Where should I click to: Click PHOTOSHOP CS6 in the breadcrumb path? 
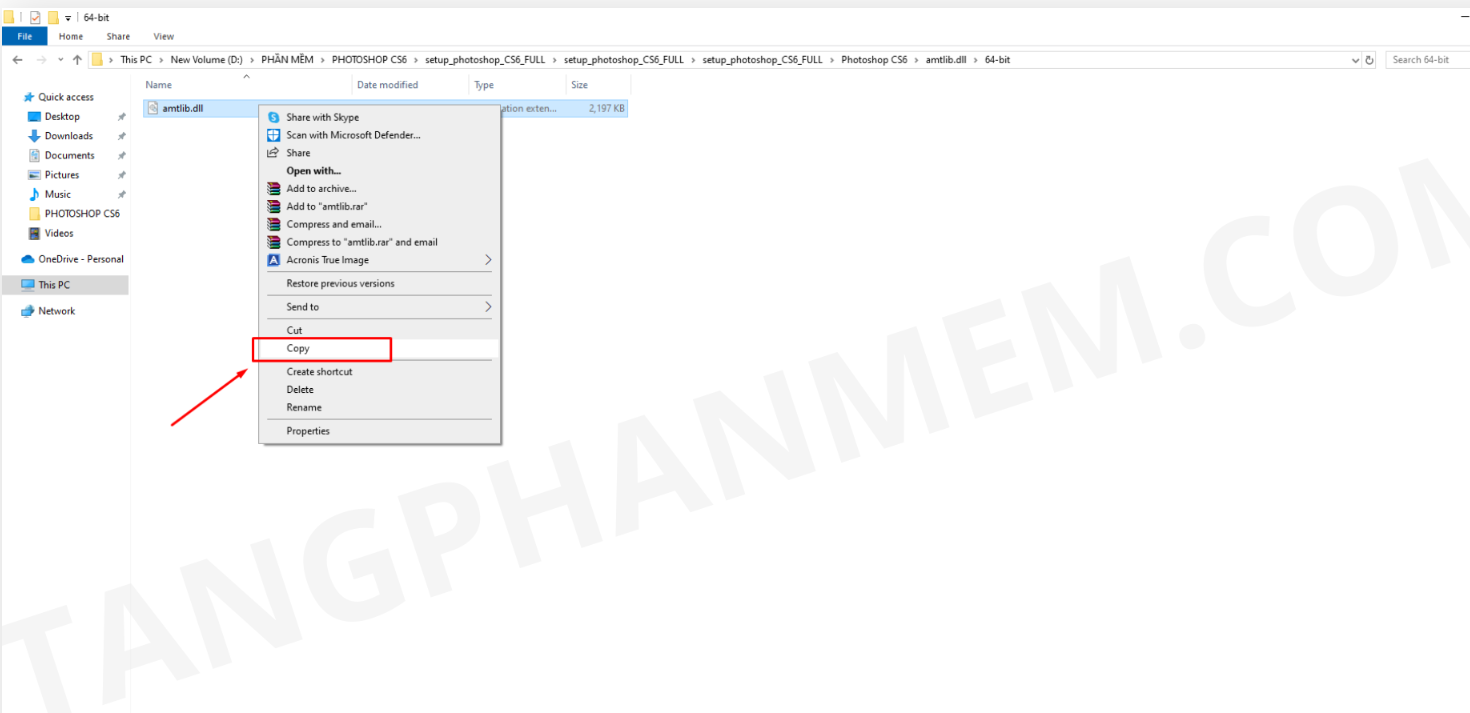pos(368,60)
